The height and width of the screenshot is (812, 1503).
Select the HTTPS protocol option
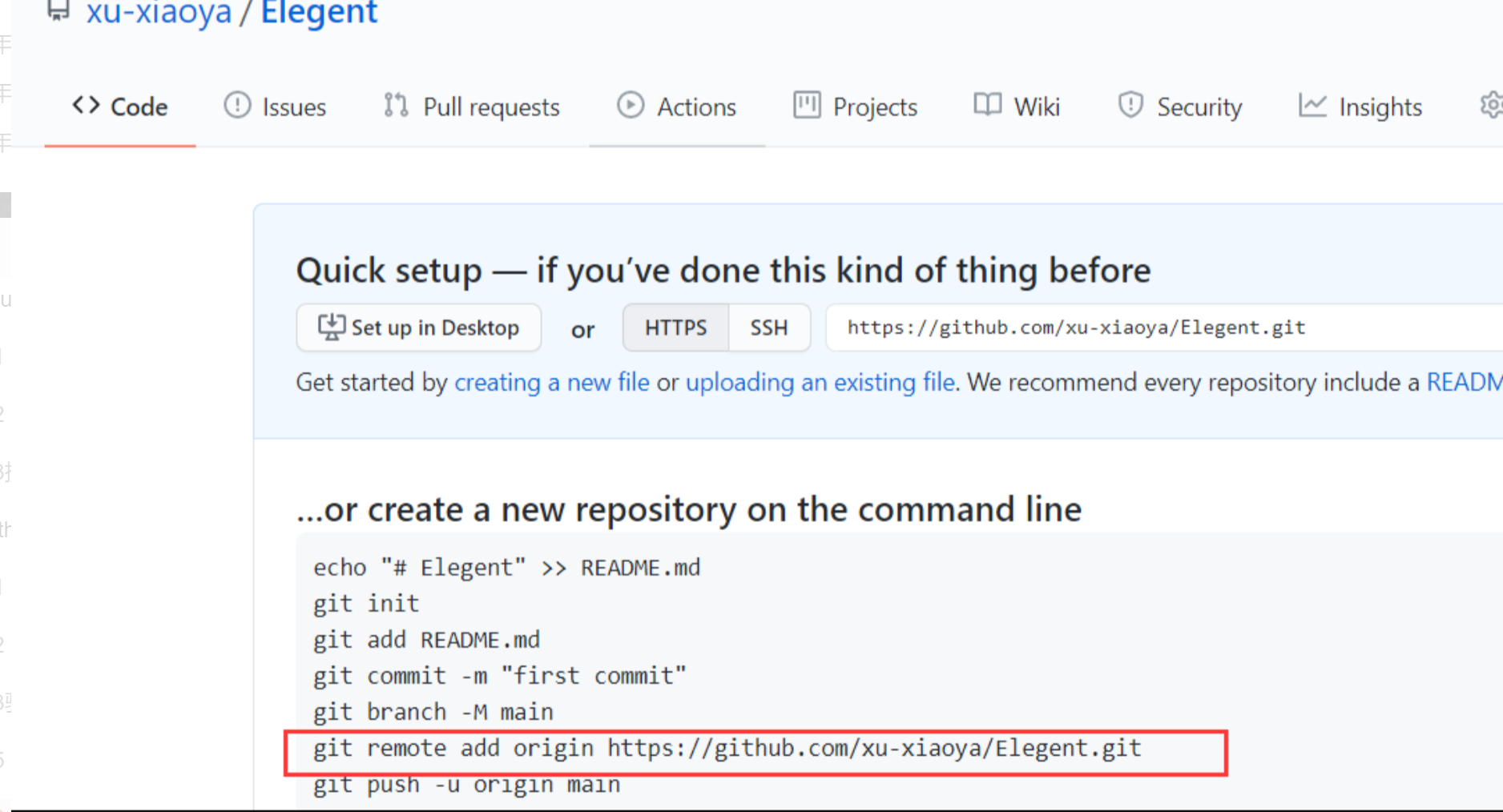point(676,328)
